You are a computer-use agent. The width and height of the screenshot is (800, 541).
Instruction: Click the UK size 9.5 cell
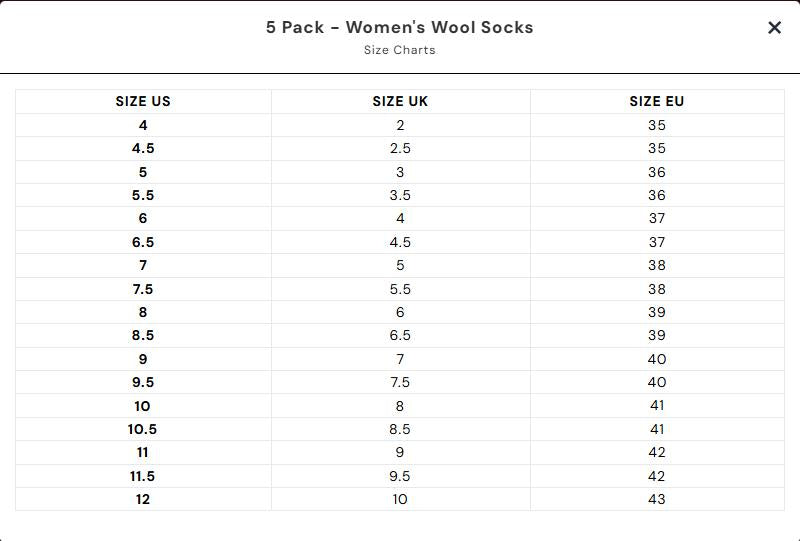tap(400, 476)
